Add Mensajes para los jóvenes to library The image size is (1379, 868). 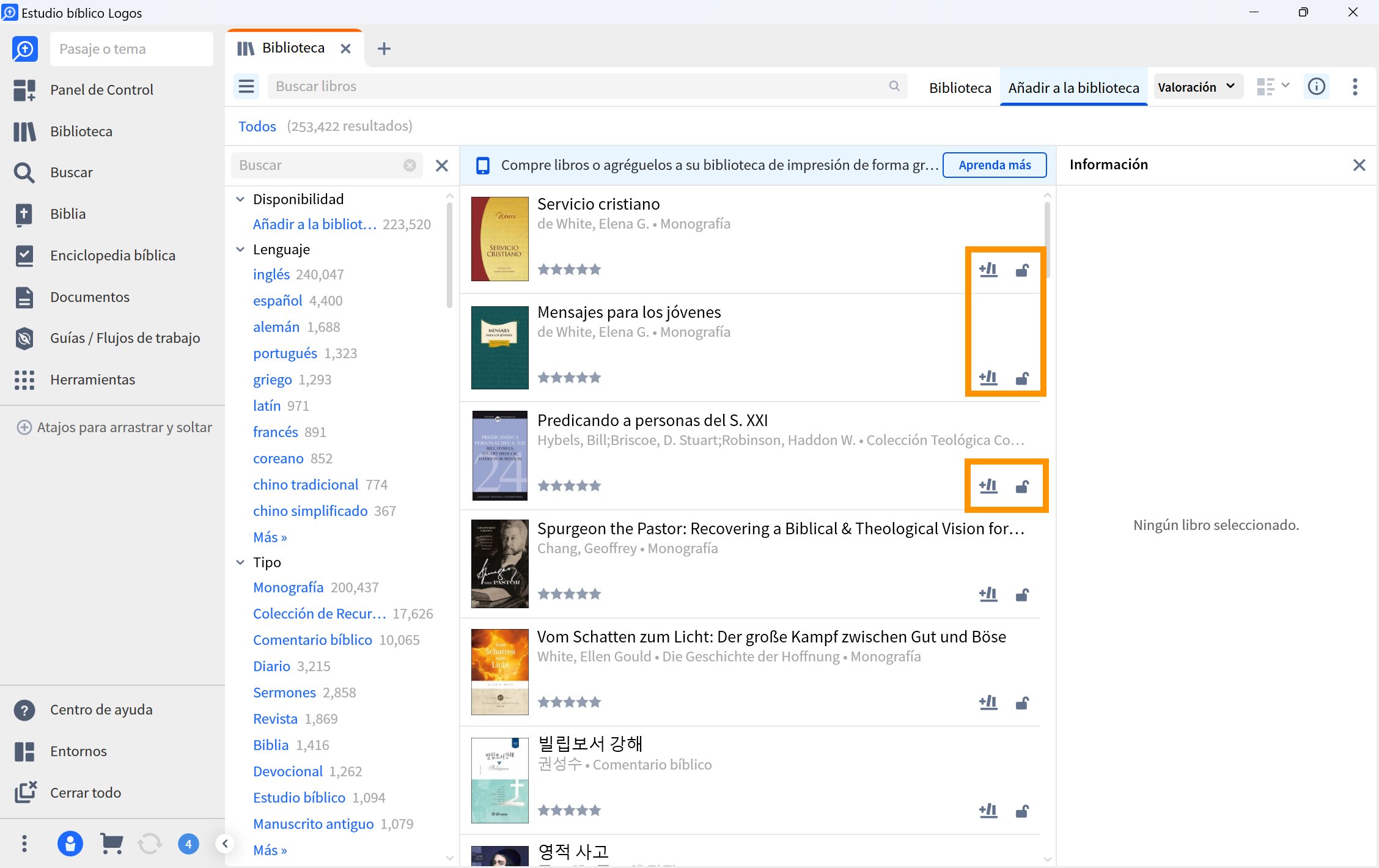pyautogui.click(x=988, y=378)
